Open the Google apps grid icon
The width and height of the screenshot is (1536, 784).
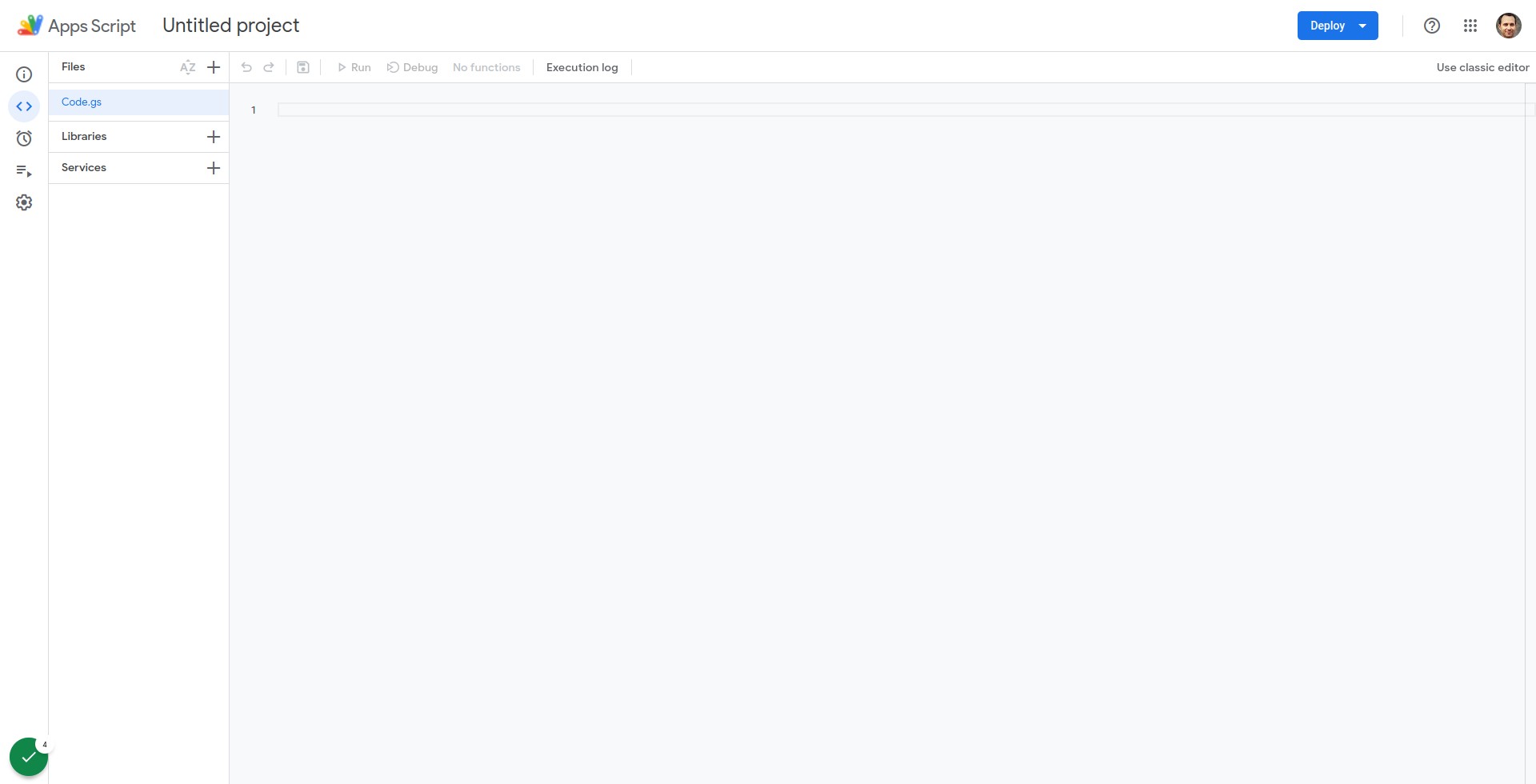[x=1470, y=26]
